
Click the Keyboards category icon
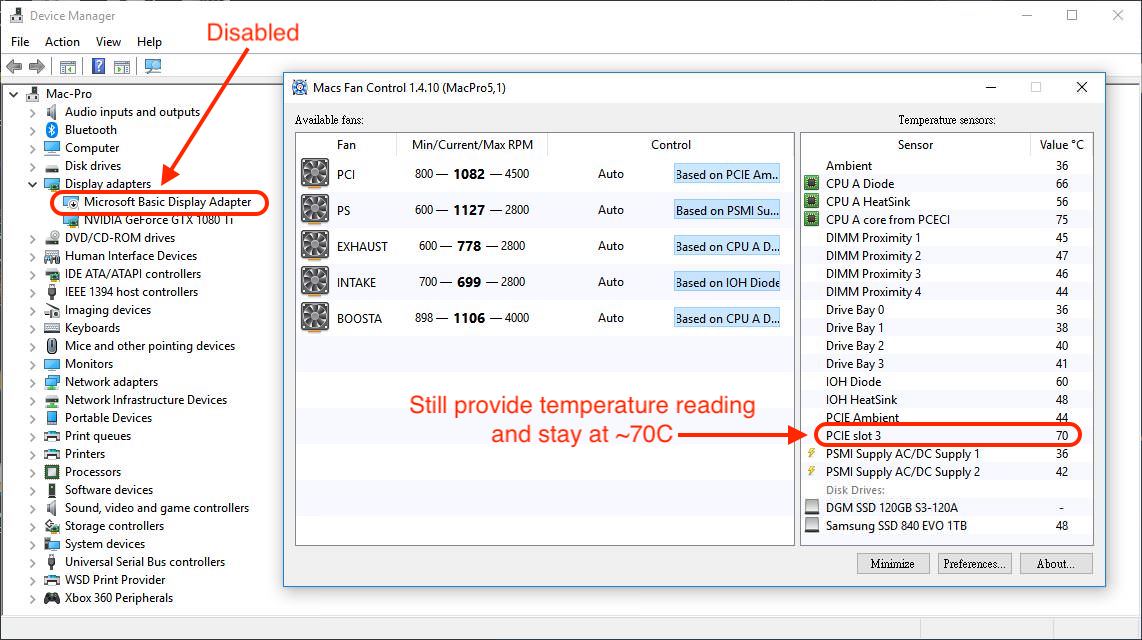(52, 328)
